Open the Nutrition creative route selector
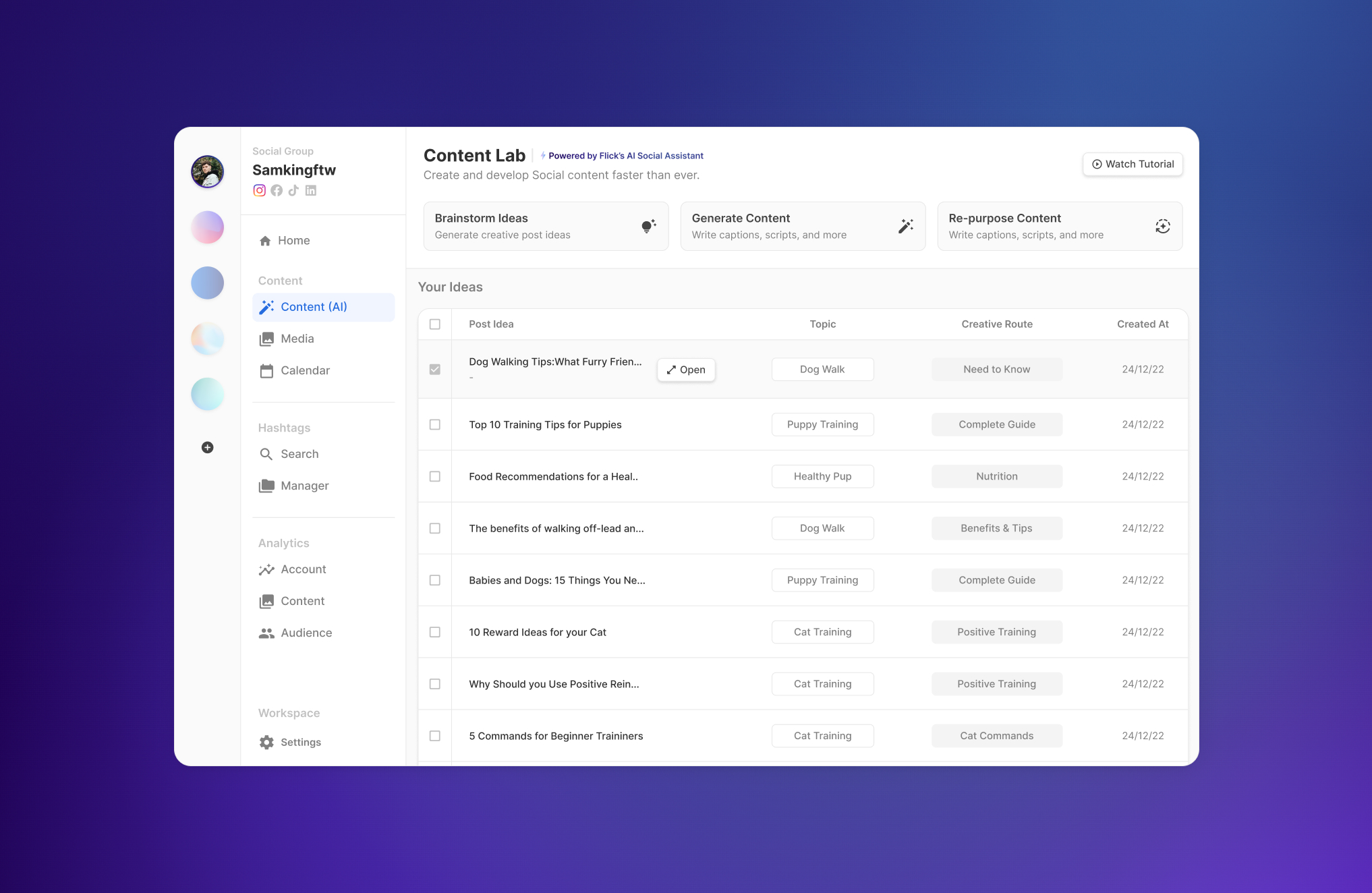1372x893 pixels. click(996, 476)
